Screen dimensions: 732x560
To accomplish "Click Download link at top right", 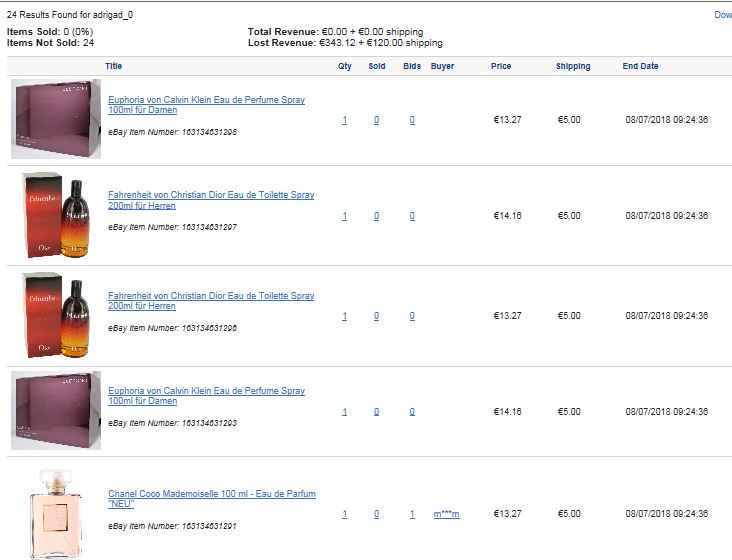I will 723,14.
